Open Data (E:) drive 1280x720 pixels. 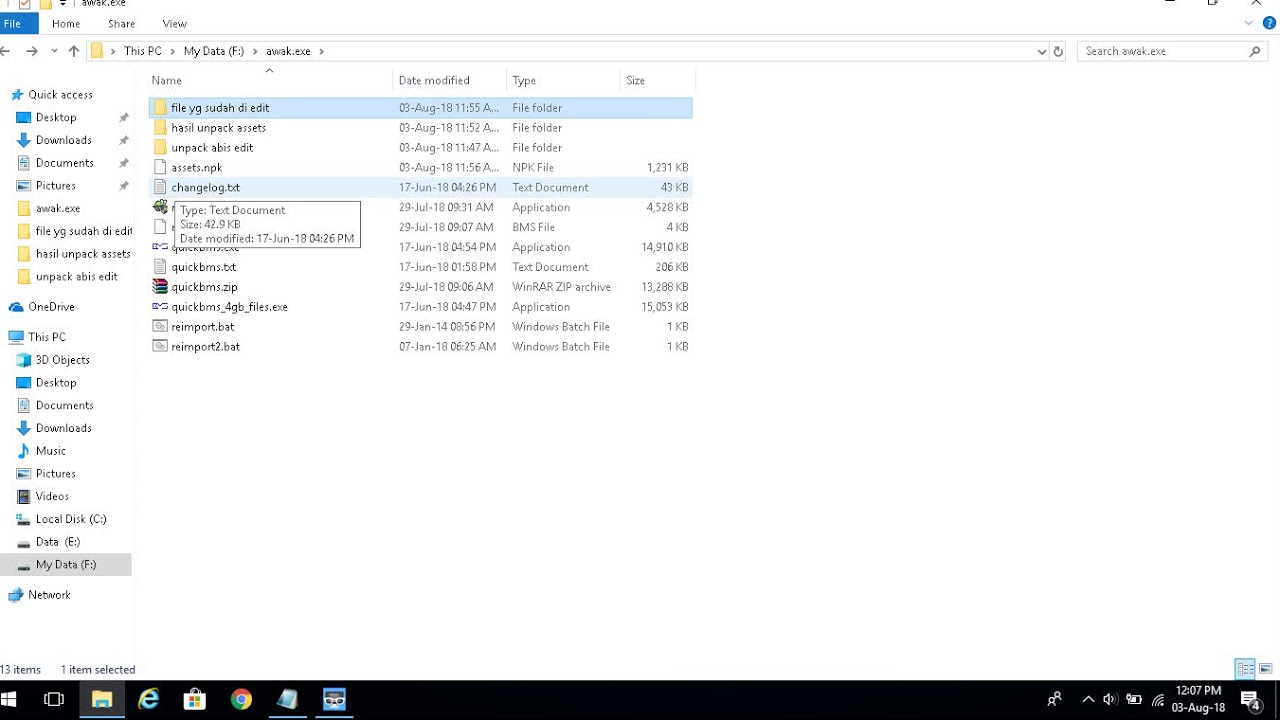pyautogui.click(x=57, y=542)
